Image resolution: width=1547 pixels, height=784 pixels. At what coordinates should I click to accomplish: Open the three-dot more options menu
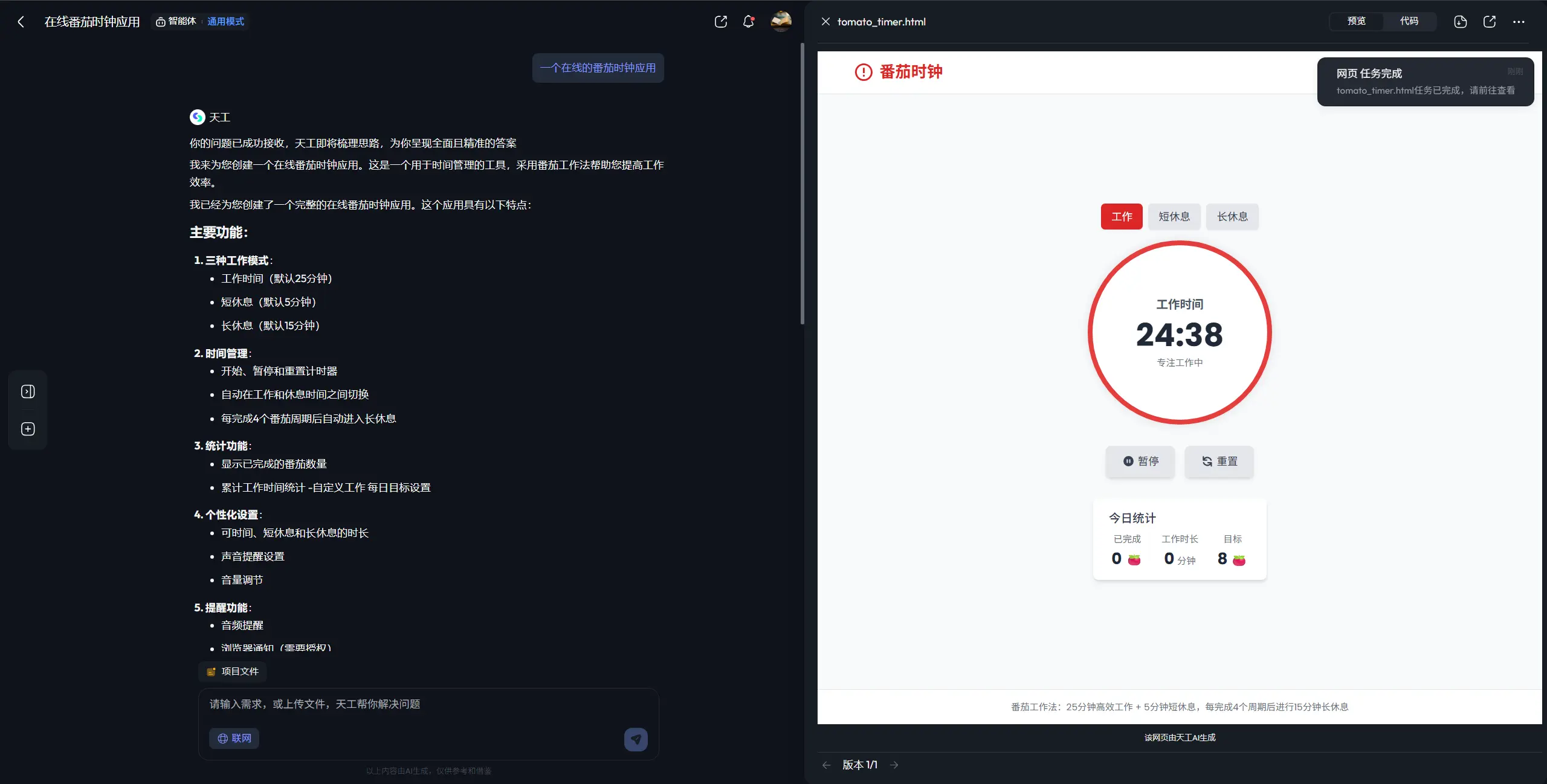coord(1519,22)
